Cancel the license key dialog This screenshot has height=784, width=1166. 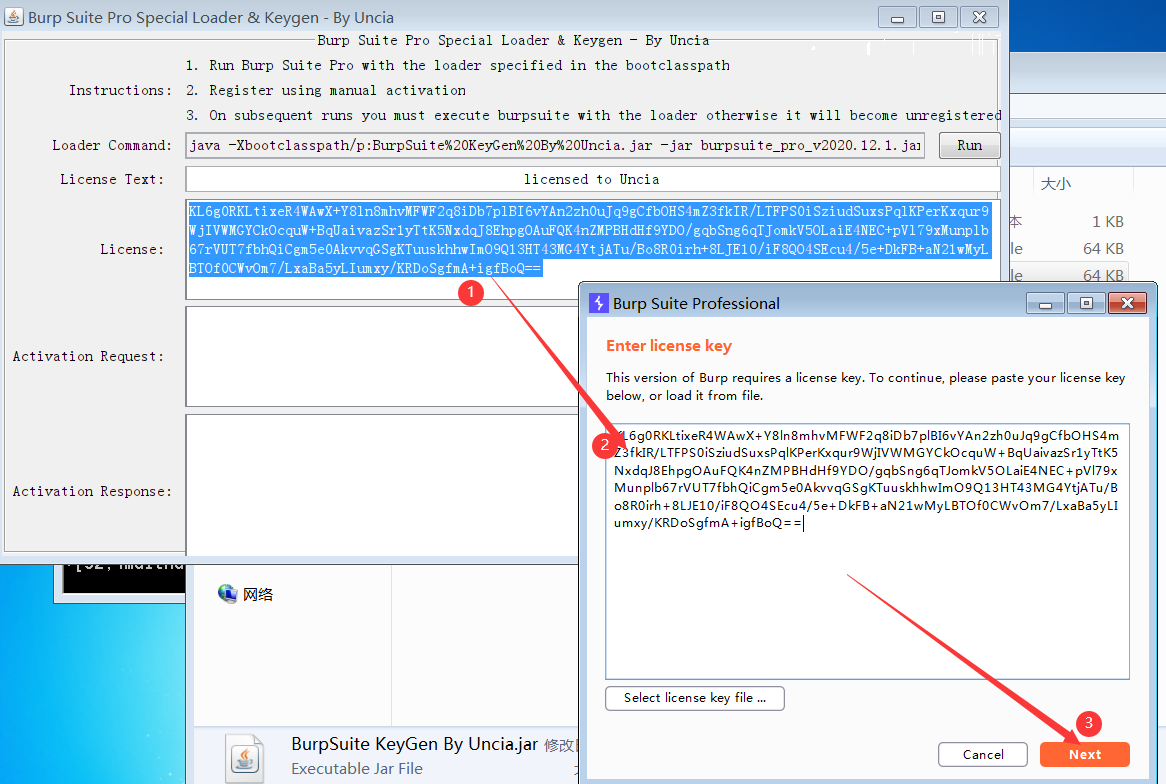tap(982, 754)
